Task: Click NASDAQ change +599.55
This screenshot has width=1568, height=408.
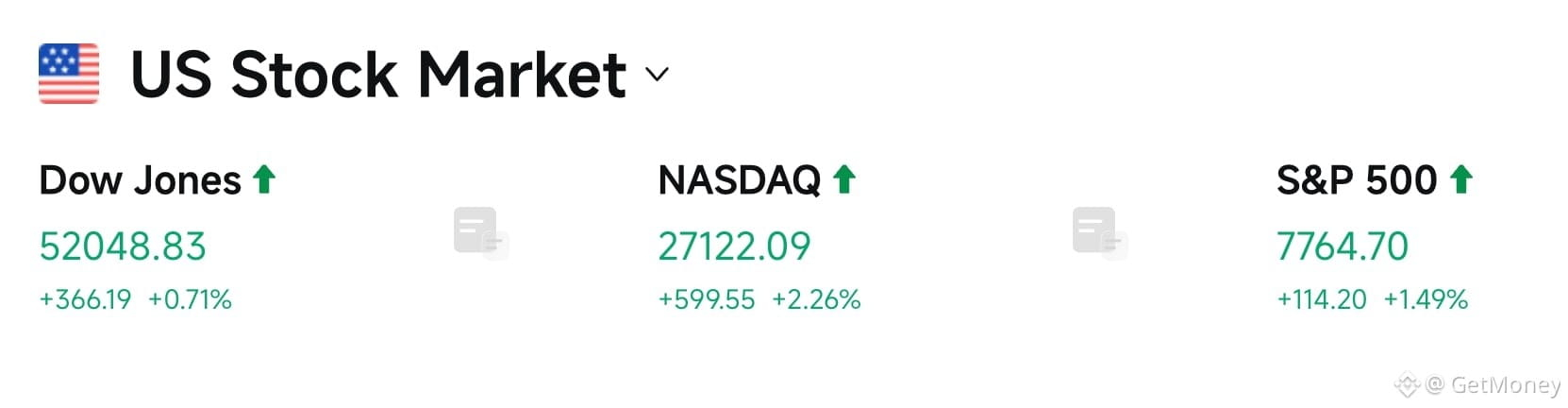Action: (x=707, y=299)
